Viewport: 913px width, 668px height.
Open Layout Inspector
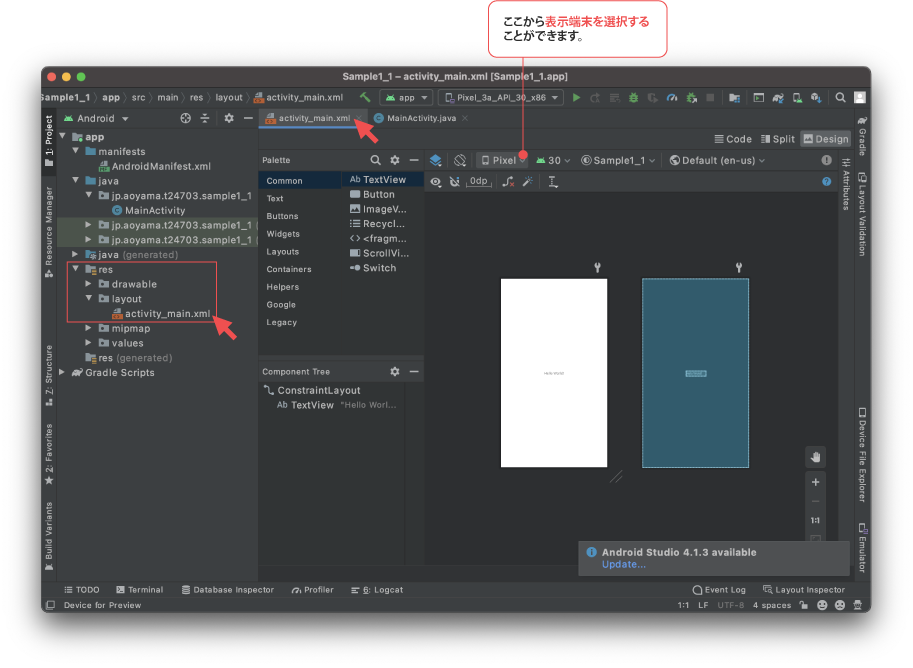804,589
